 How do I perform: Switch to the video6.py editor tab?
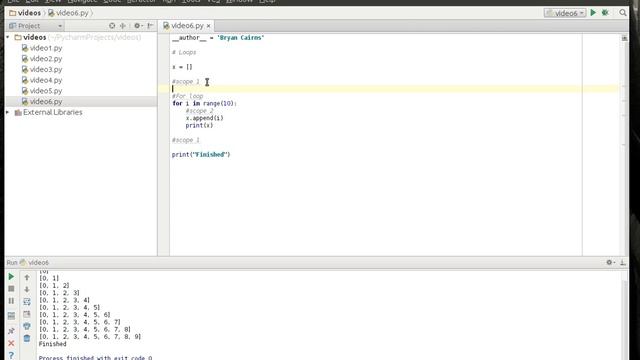pyautogui.click(x=187, y=26)
